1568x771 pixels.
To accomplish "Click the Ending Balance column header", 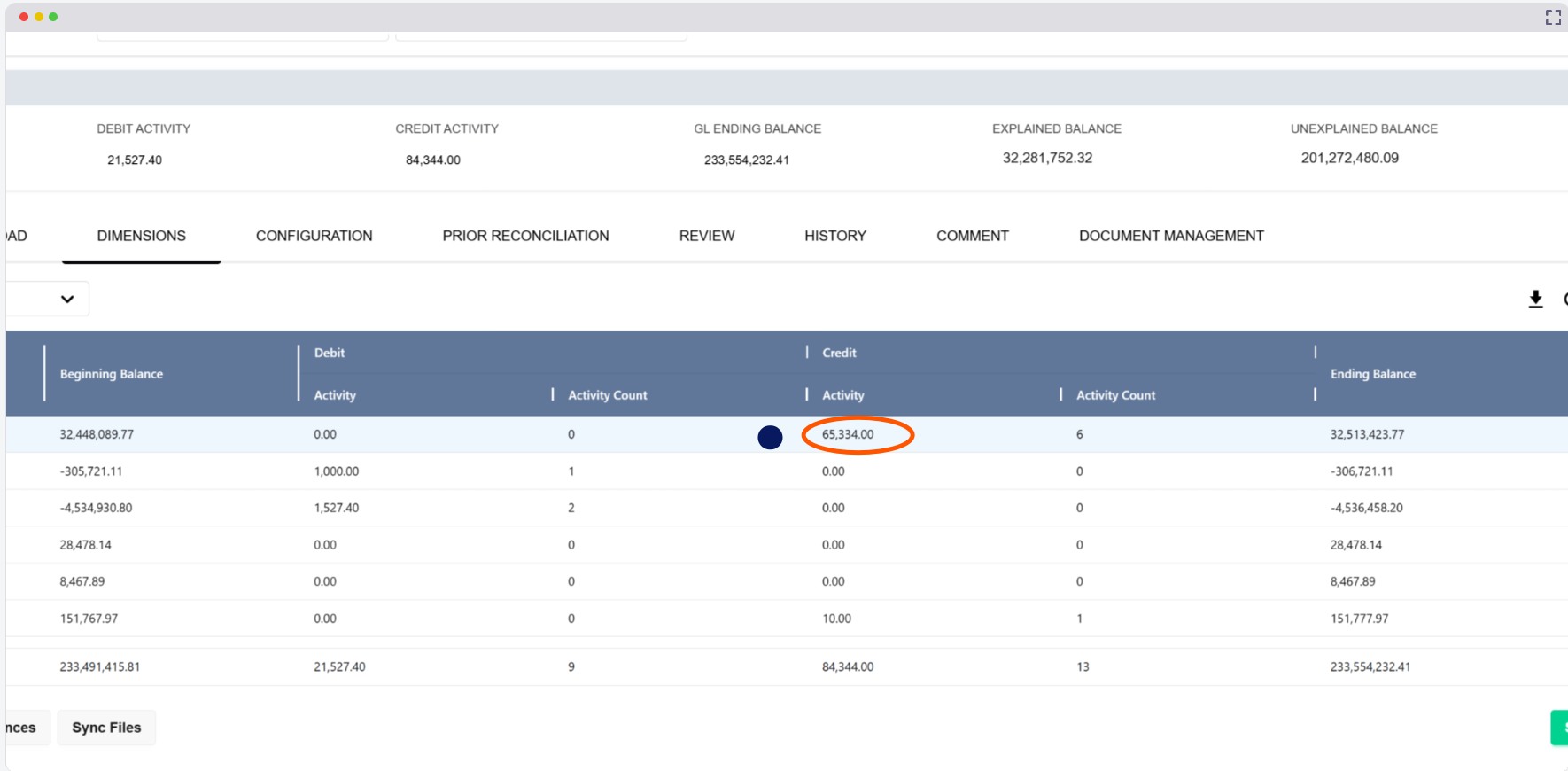I will coord(1372,374).
